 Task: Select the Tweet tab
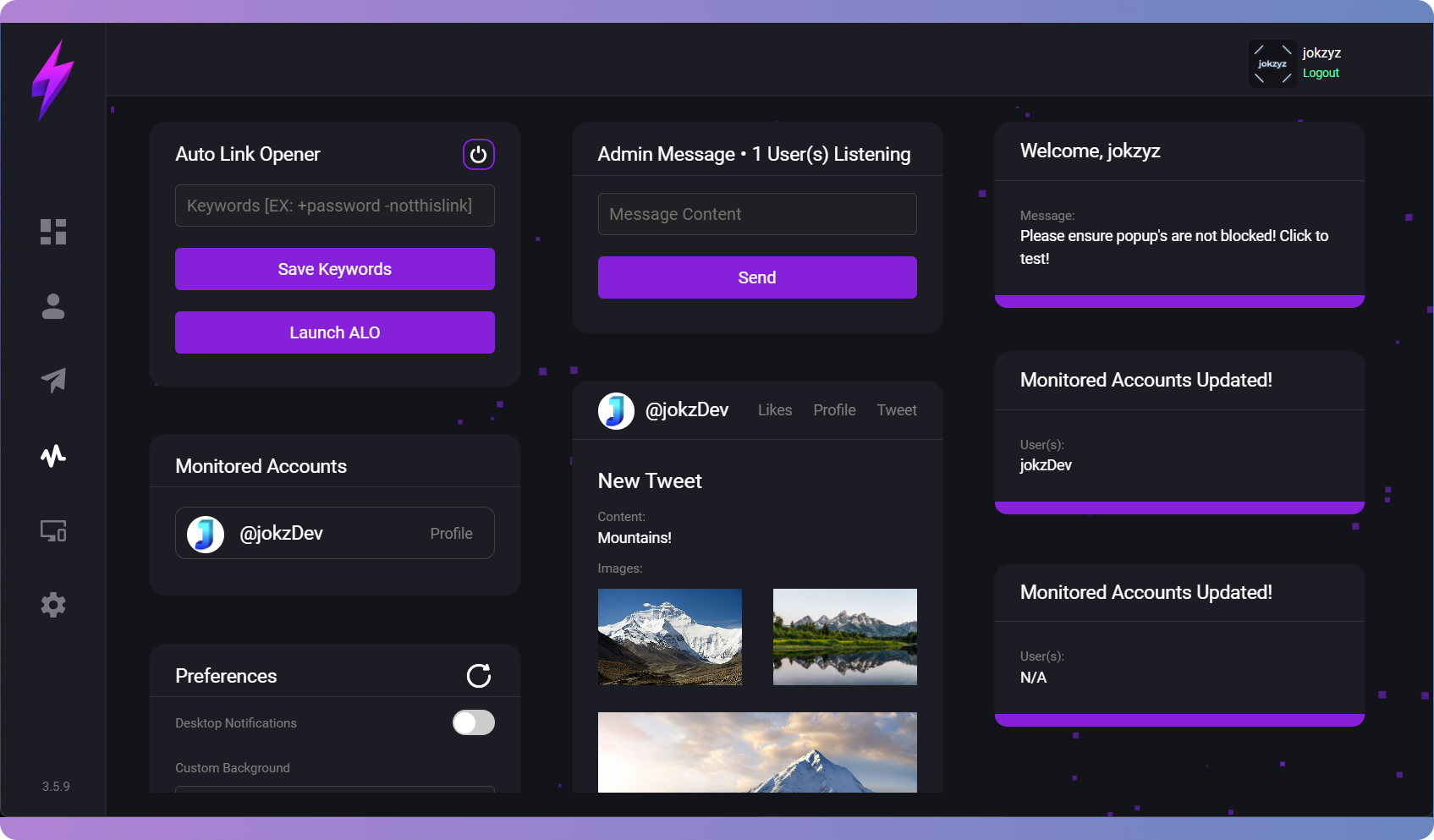tap(896, 410)
